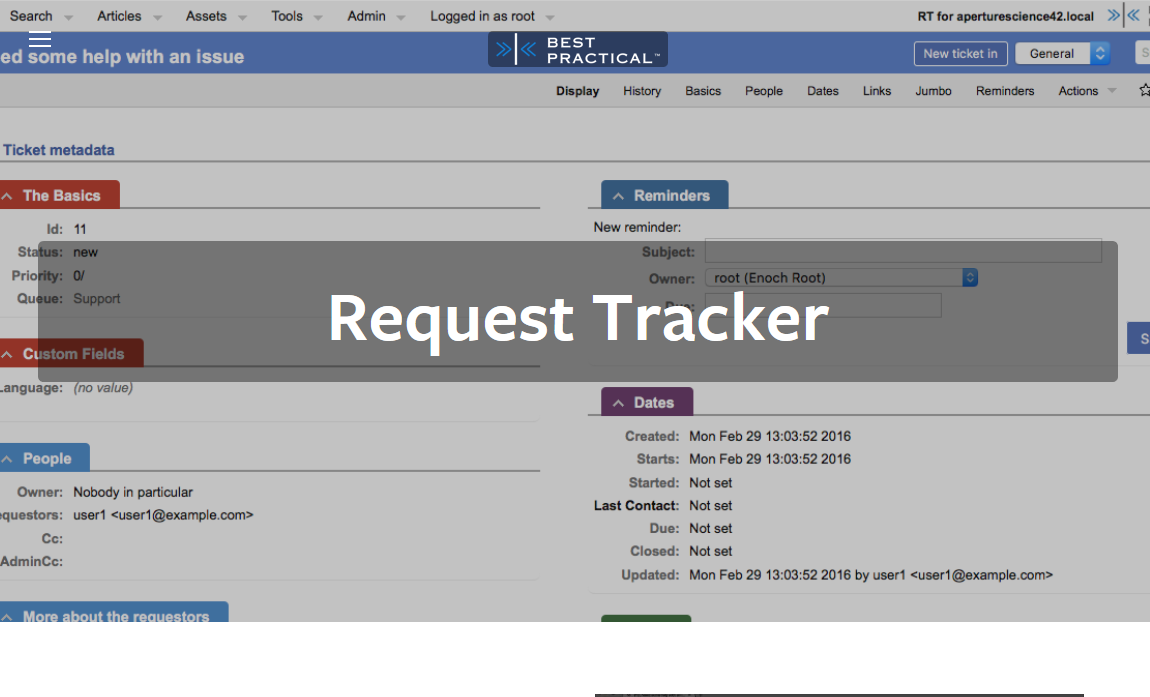Click the Id value 11
The image size is (1150, 697).
click(x=80, y=230)
